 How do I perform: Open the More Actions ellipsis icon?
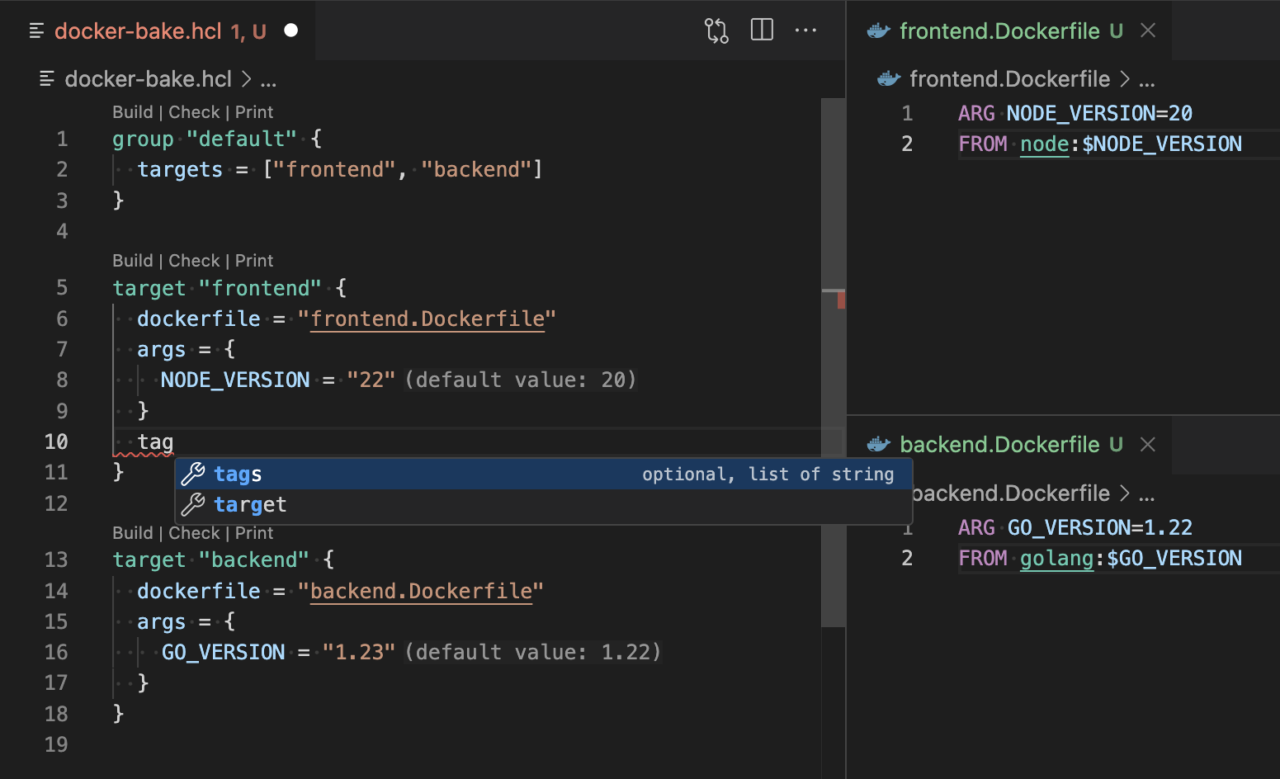806,30
